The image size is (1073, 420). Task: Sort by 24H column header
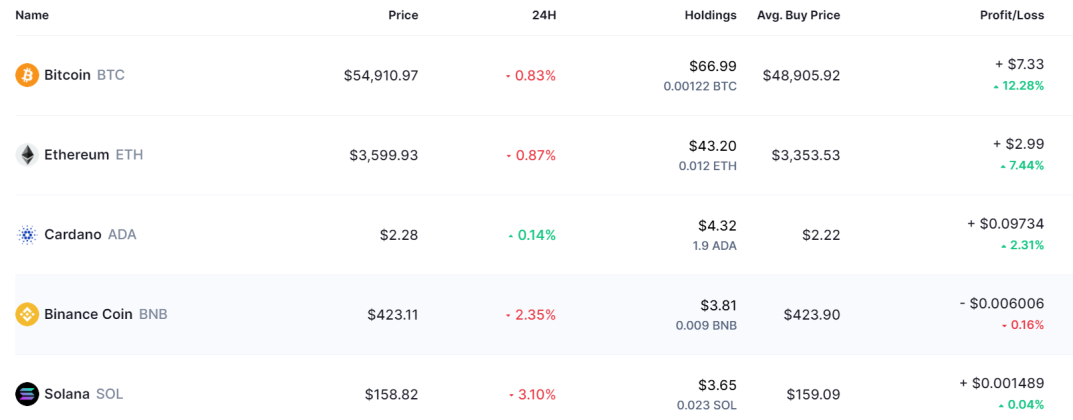544,15
